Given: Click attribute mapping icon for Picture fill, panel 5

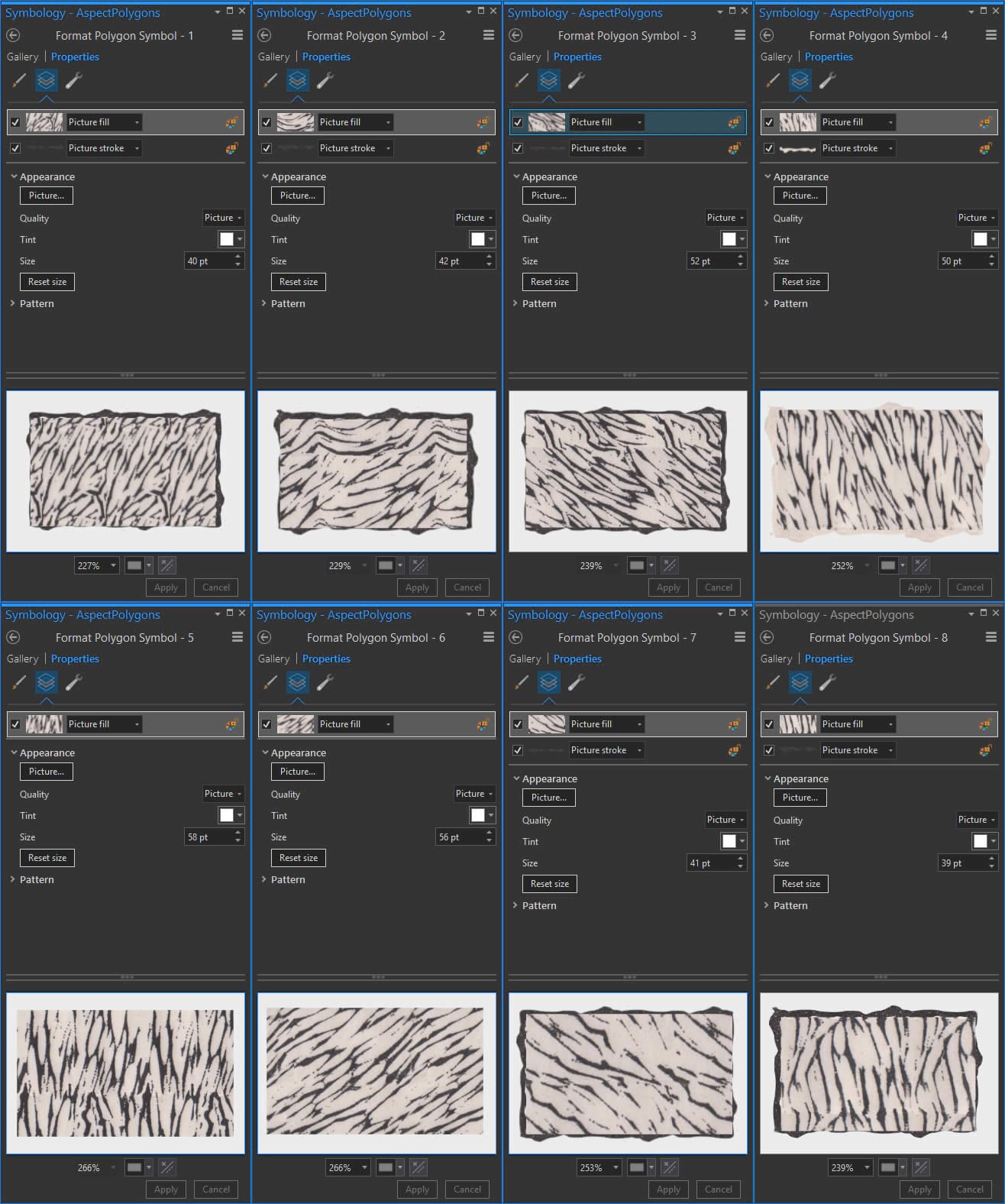Looking at the screenshot, I should pyautogui.click(x=231, y=724).
